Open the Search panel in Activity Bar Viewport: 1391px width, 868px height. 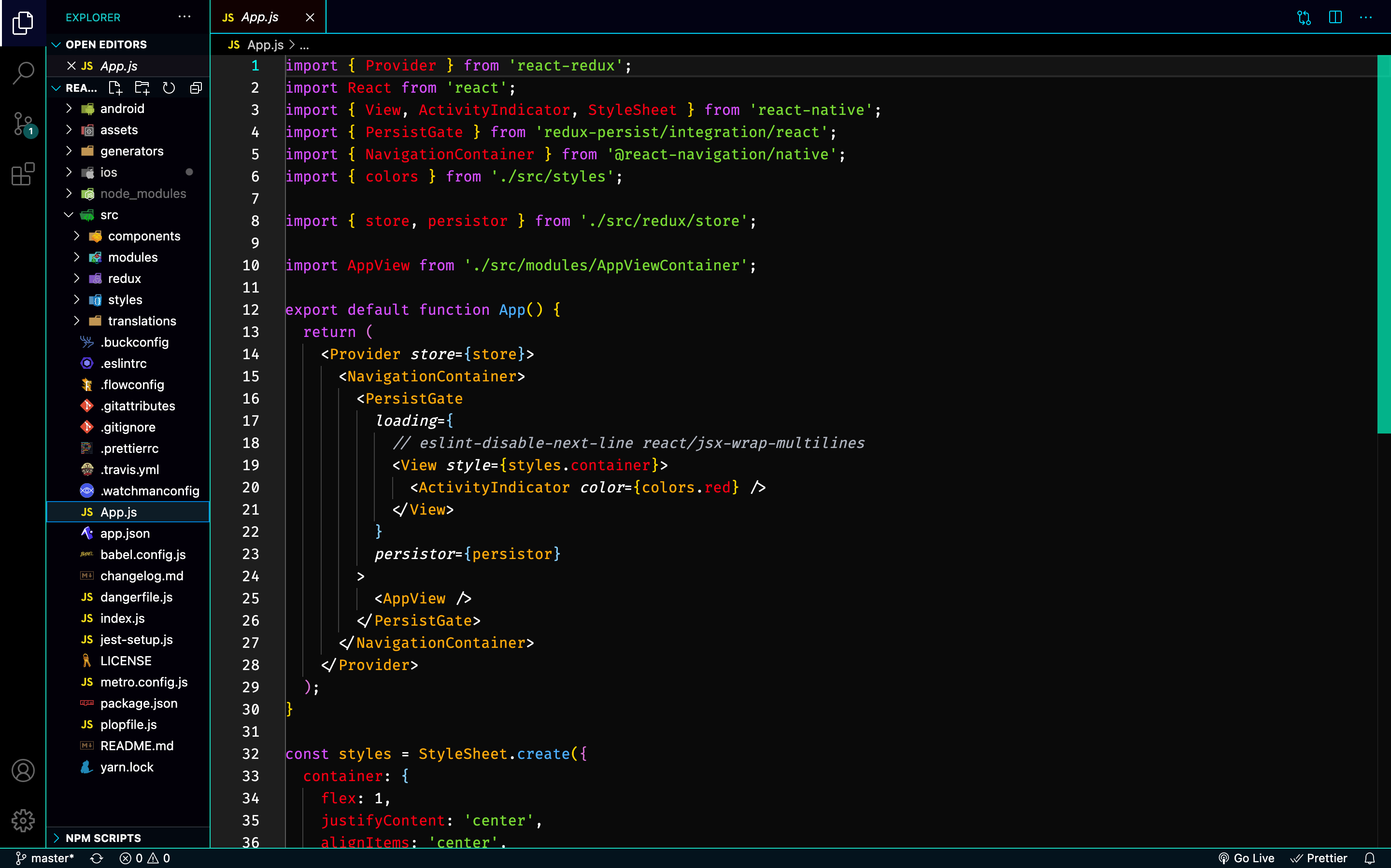23,73
